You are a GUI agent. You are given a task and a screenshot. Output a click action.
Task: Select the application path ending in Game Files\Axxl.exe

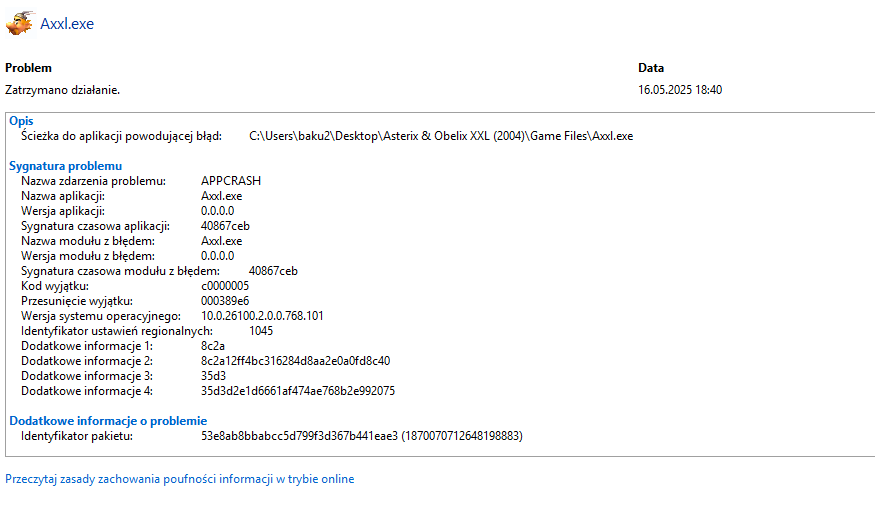click(441, 136)
